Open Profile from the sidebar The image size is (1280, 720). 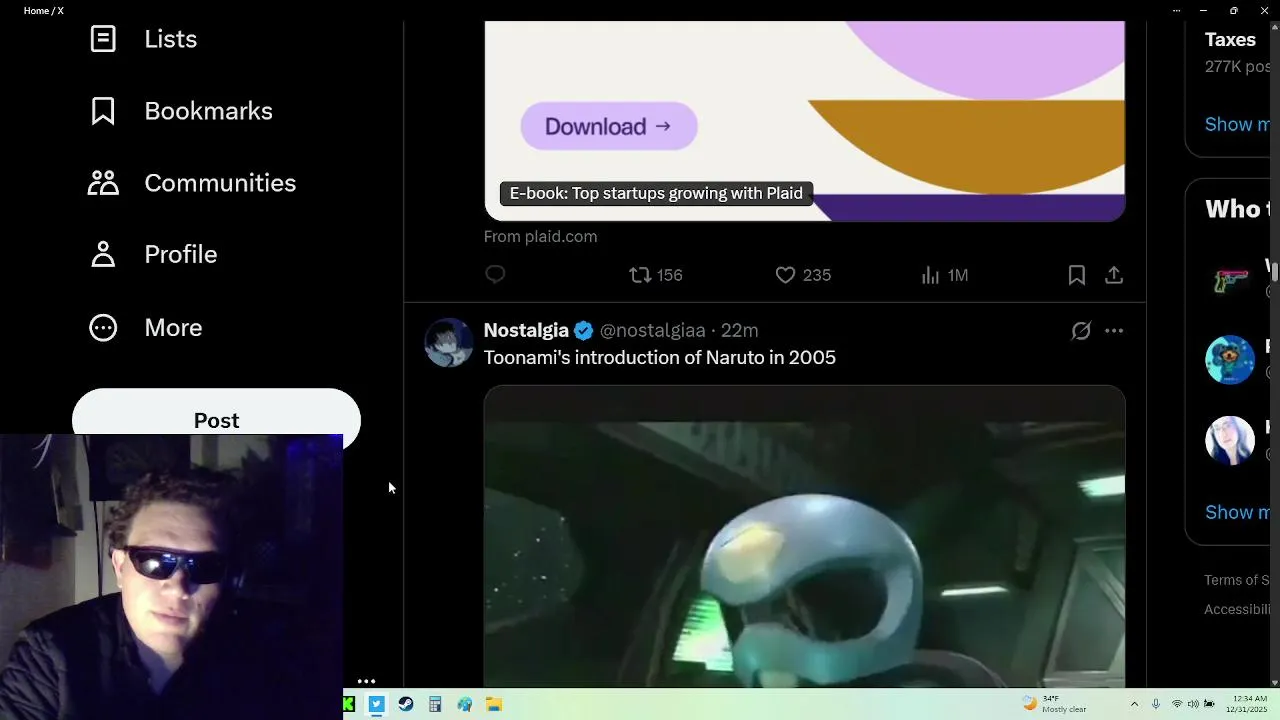(153, 254)
